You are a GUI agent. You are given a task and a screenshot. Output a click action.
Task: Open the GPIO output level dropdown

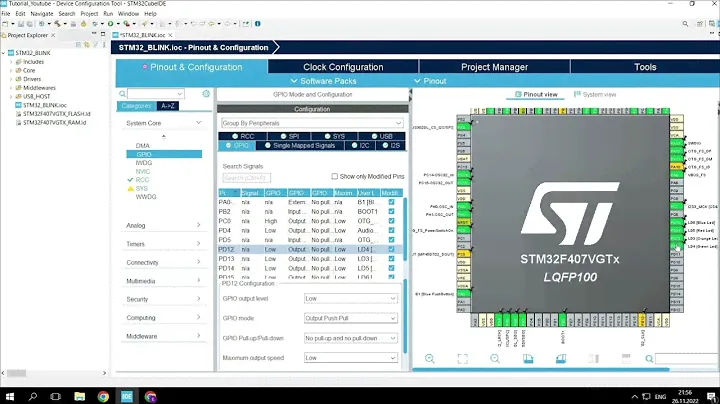[x=350, y=298]
